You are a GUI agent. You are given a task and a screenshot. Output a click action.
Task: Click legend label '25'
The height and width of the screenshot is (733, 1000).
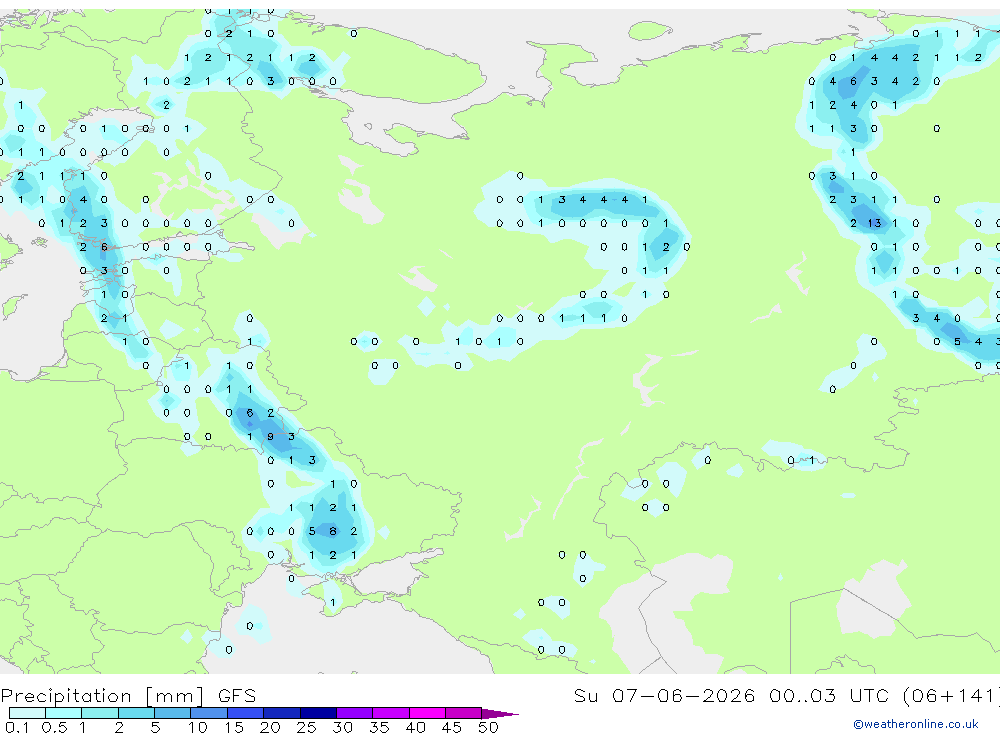point(306,727)
